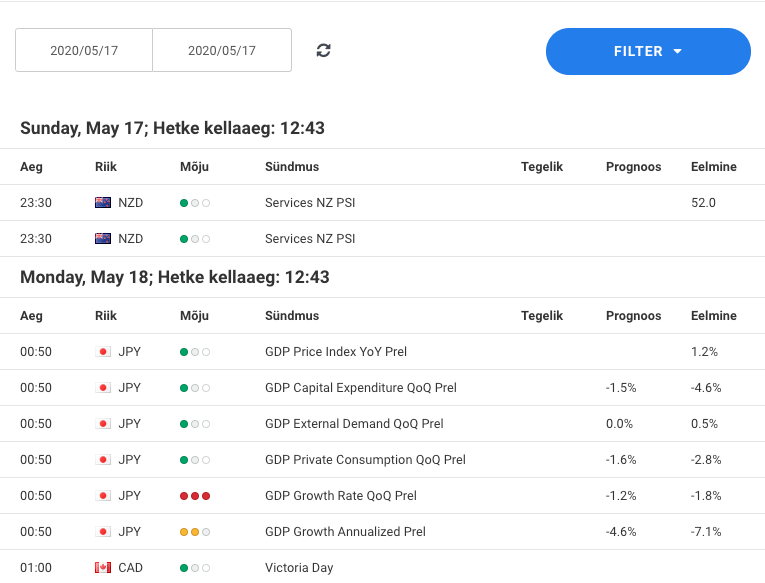Click the Monday table's Prognoos column header
This screenshot has height=583, width=765.
633,316
